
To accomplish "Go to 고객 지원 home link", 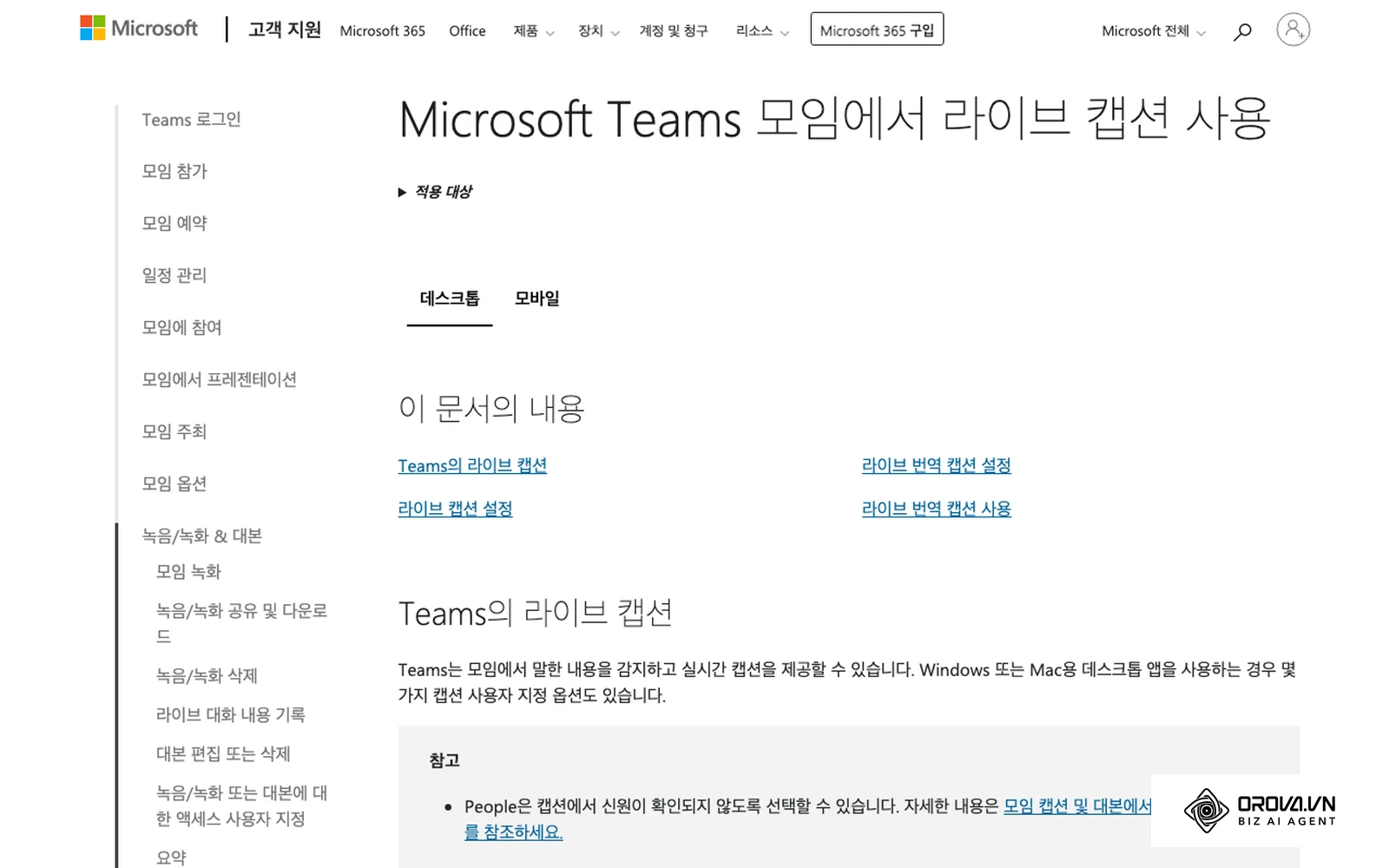I will [285, 30].
